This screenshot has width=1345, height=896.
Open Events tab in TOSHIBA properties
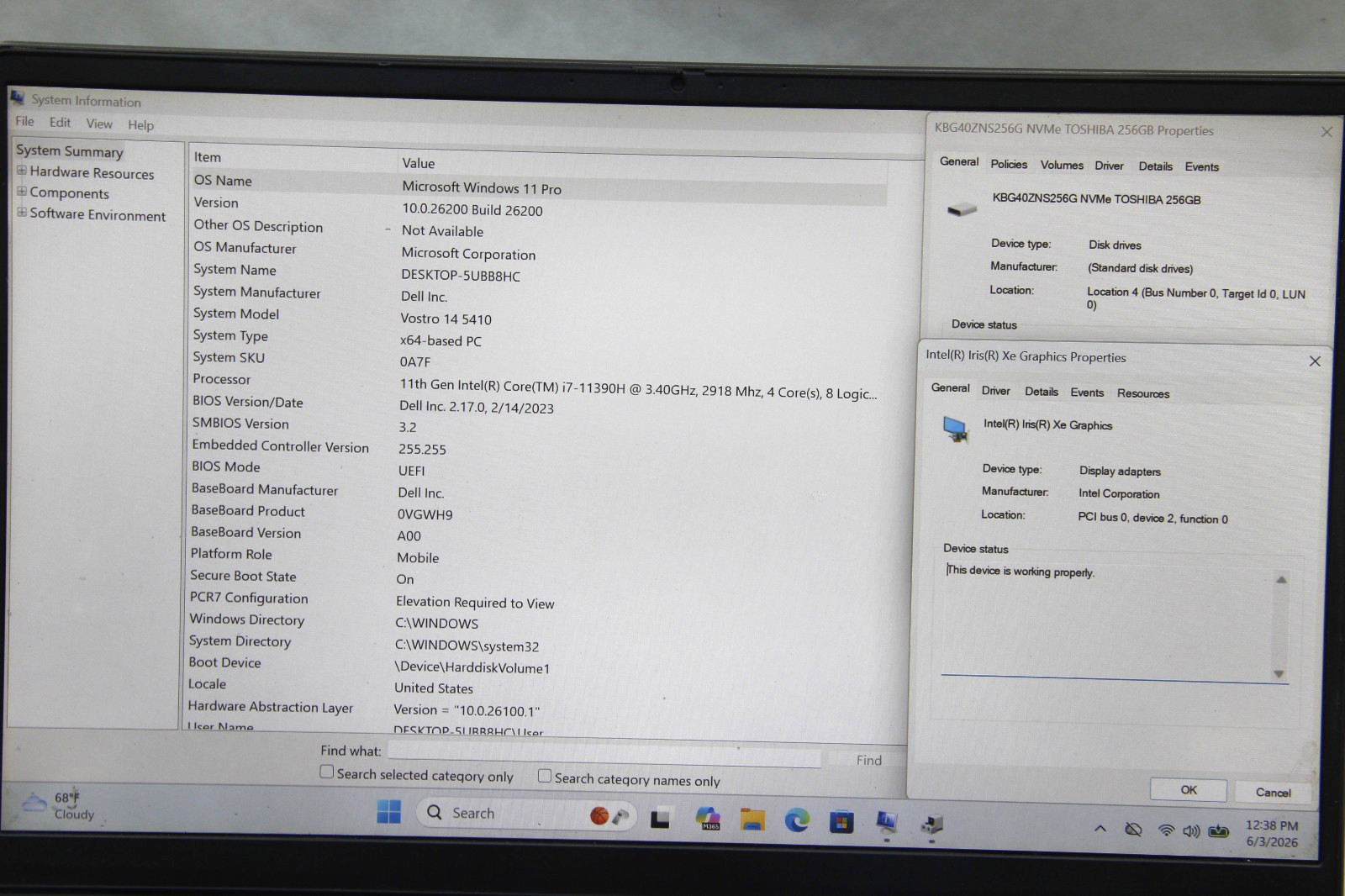pyautogui.click(x=1201, y=167)
